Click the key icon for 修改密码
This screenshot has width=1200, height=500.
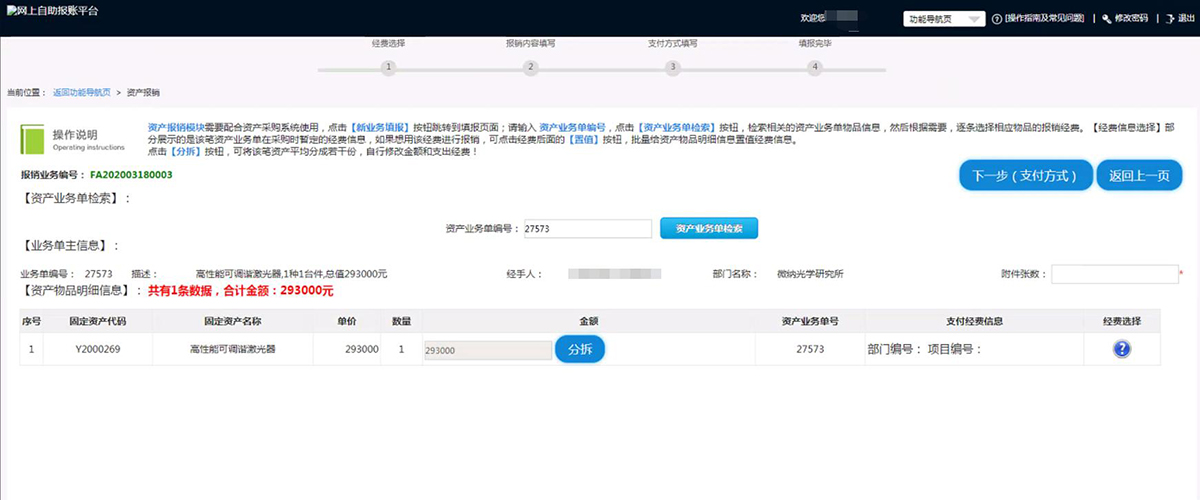1106,19
